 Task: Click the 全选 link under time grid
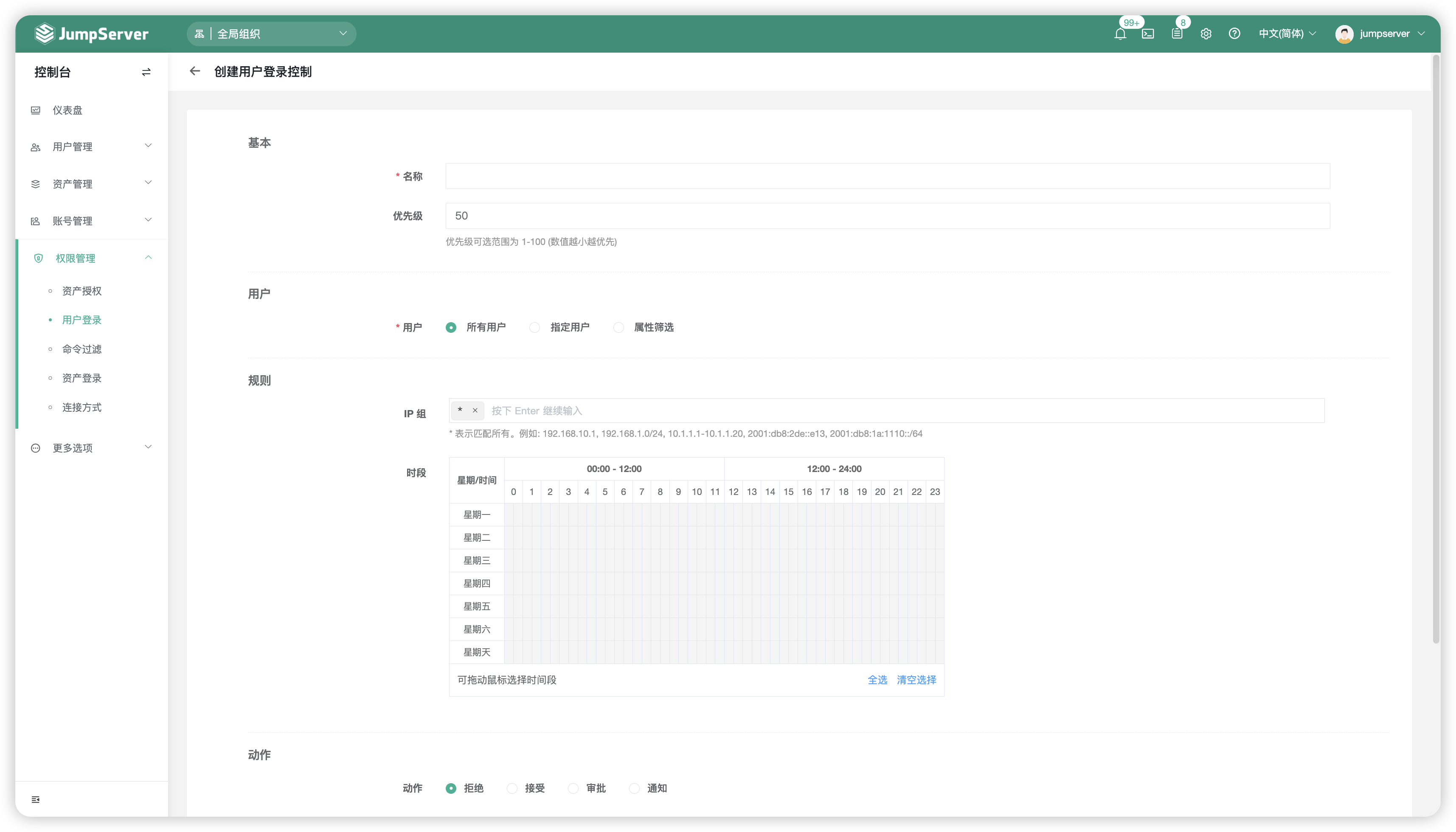(877, 680)
